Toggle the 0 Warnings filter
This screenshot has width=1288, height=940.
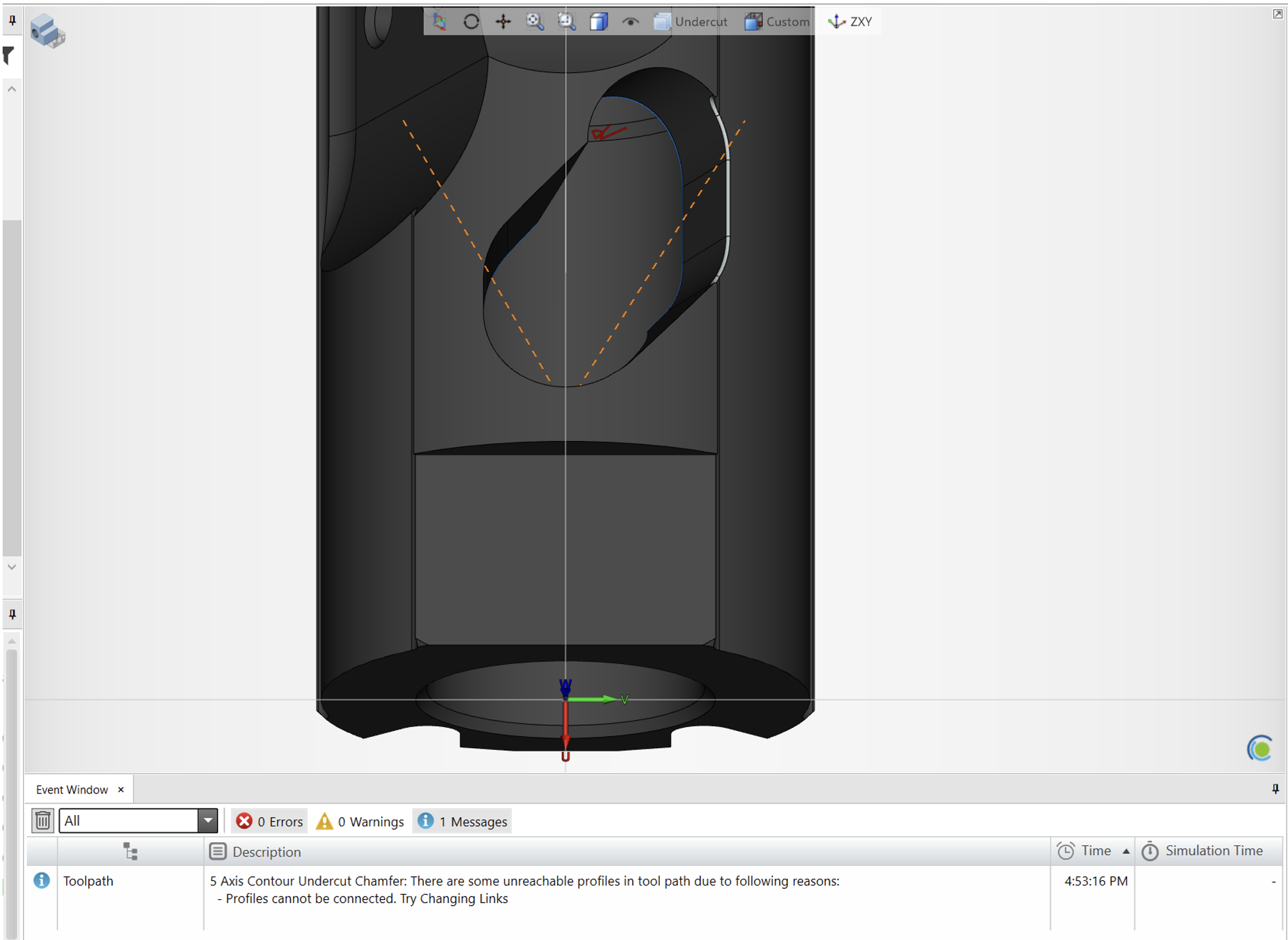tap(359, 821)
